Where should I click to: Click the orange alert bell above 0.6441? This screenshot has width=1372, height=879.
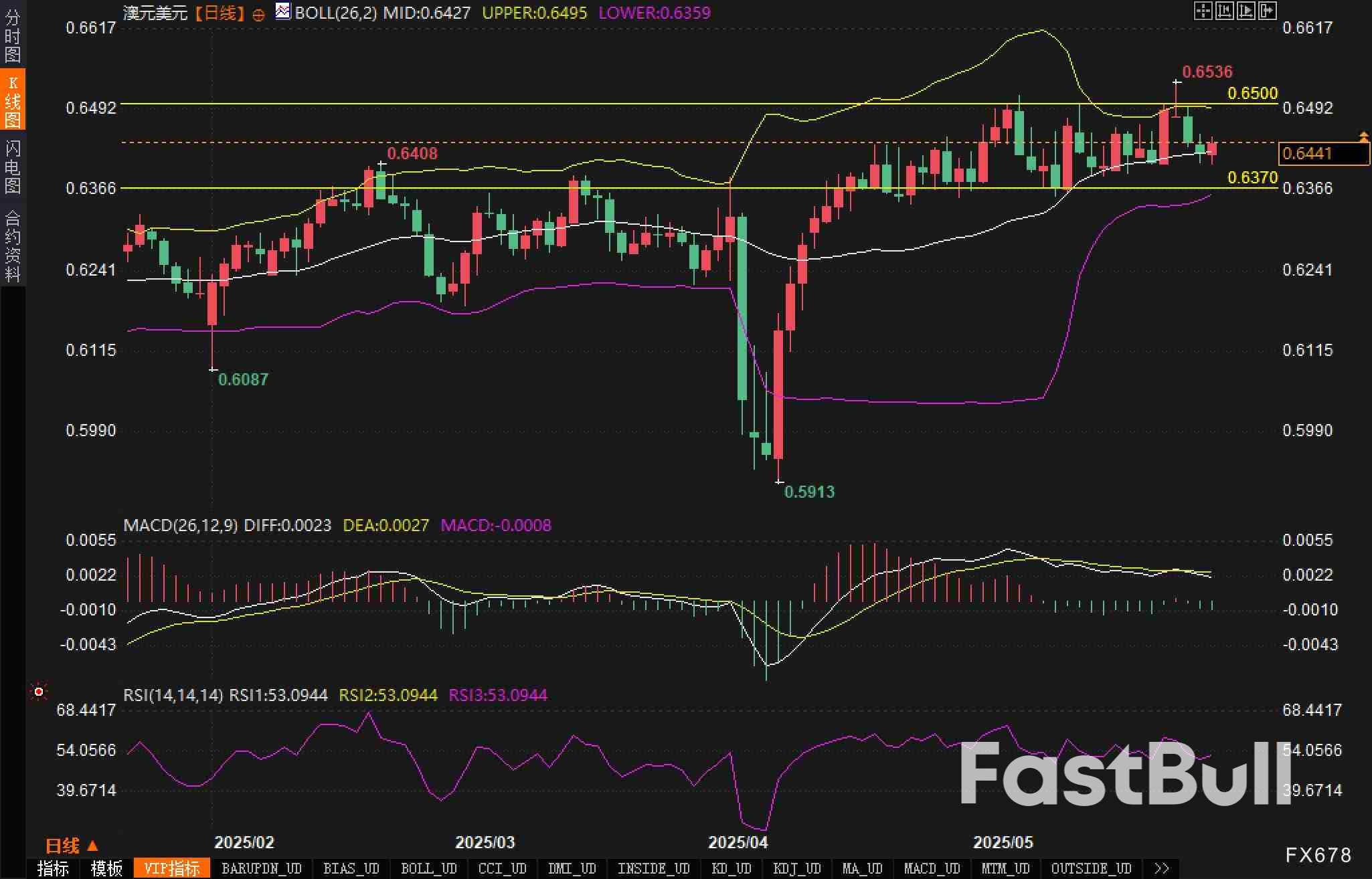[1363, 137]
